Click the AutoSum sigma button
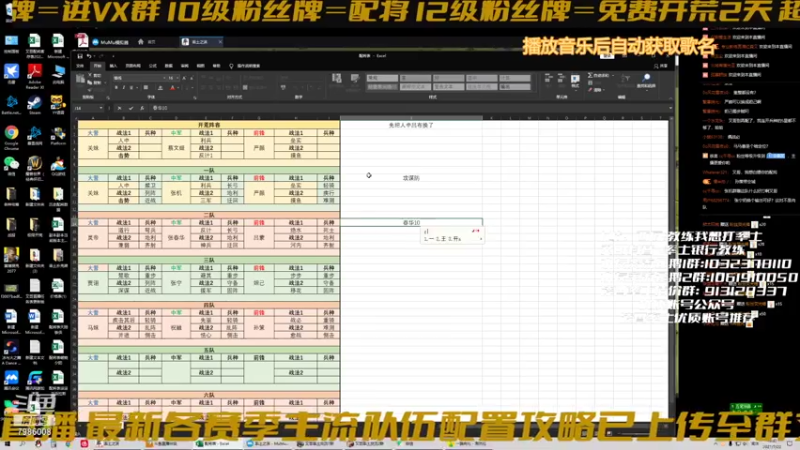 pos(598,76)
